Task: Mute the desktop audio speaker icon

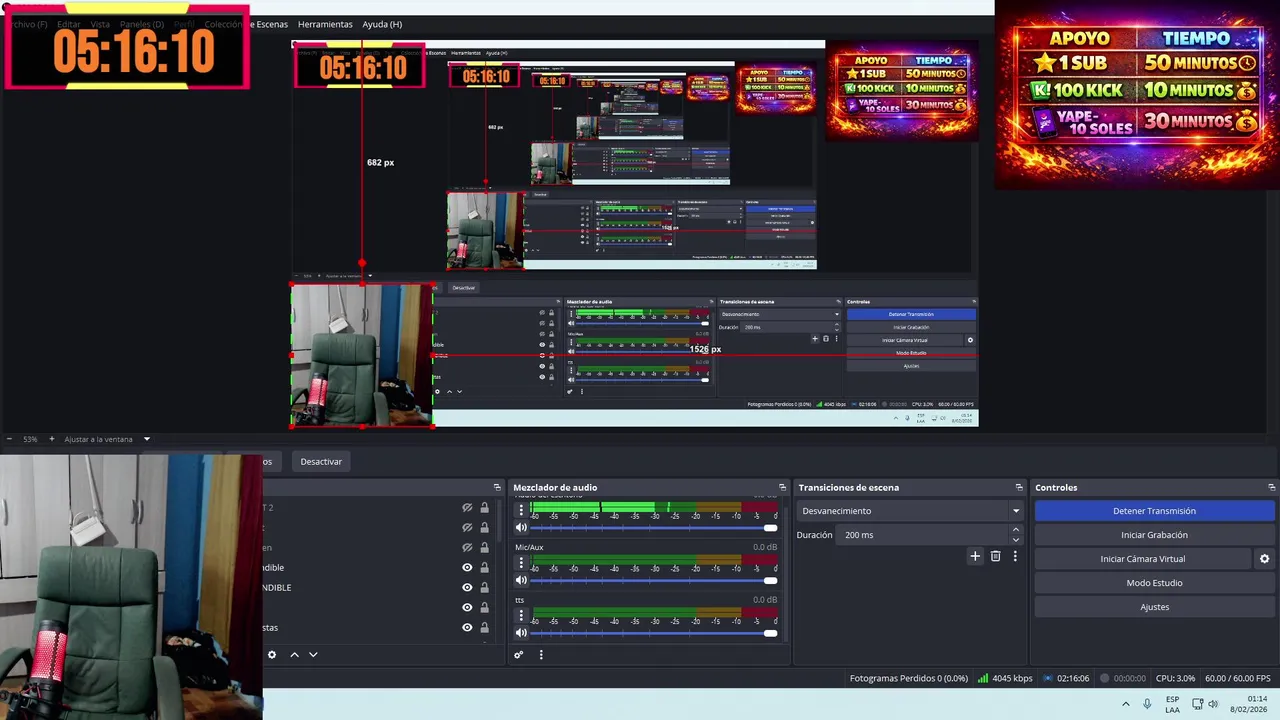Action: (x=521, y=527)
